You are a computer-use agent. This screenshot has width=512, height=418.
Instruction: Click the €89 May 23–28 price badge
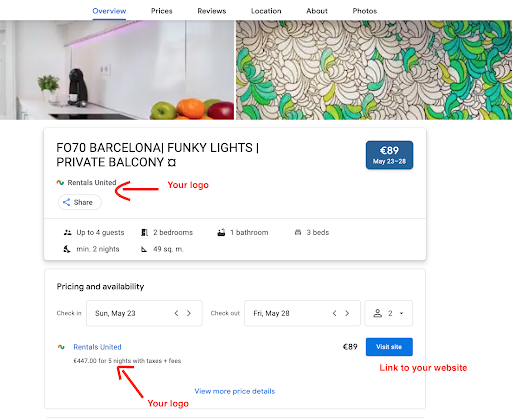point(389,155)
